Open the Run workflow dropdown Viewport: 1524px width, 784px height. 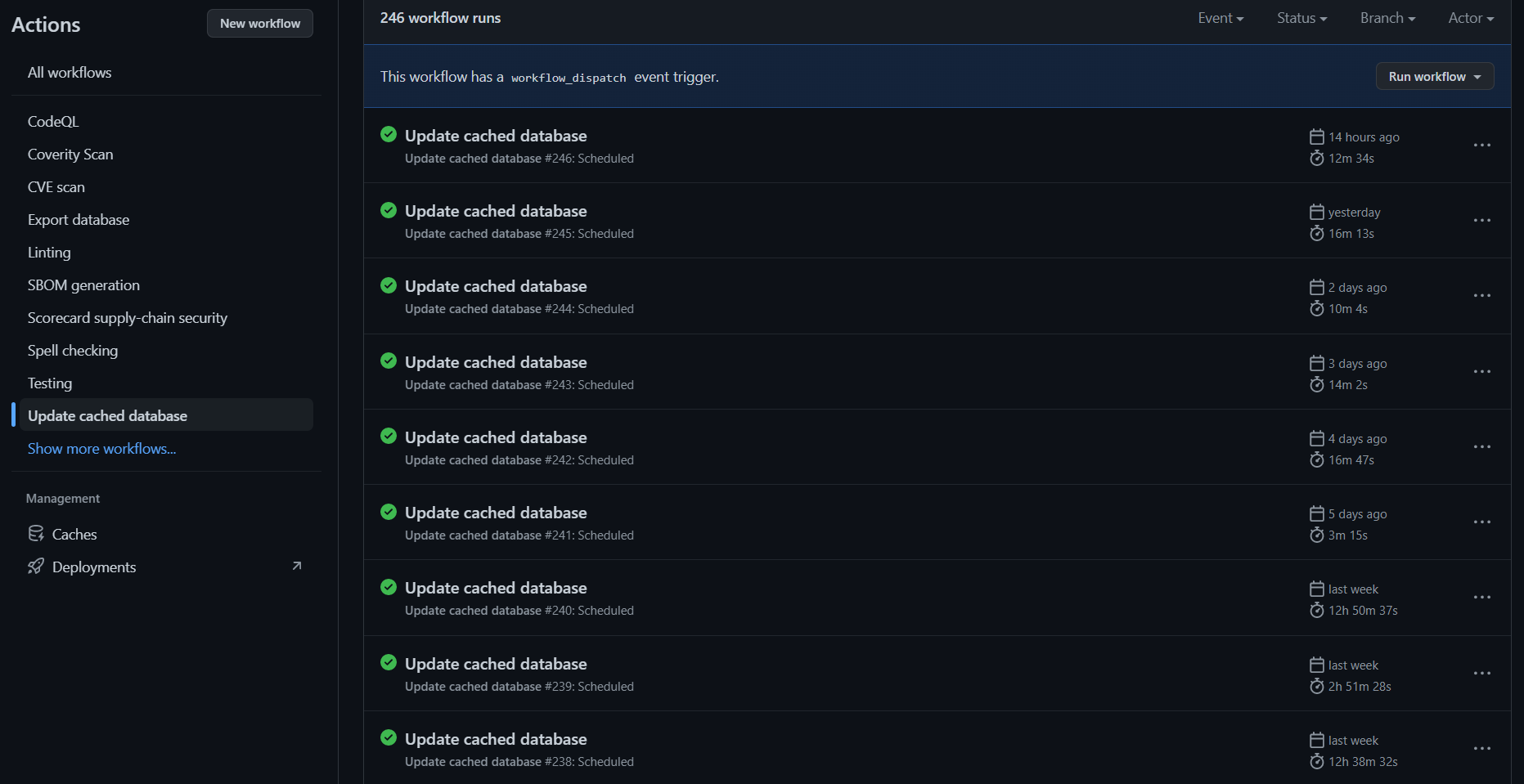point(1434,76)
